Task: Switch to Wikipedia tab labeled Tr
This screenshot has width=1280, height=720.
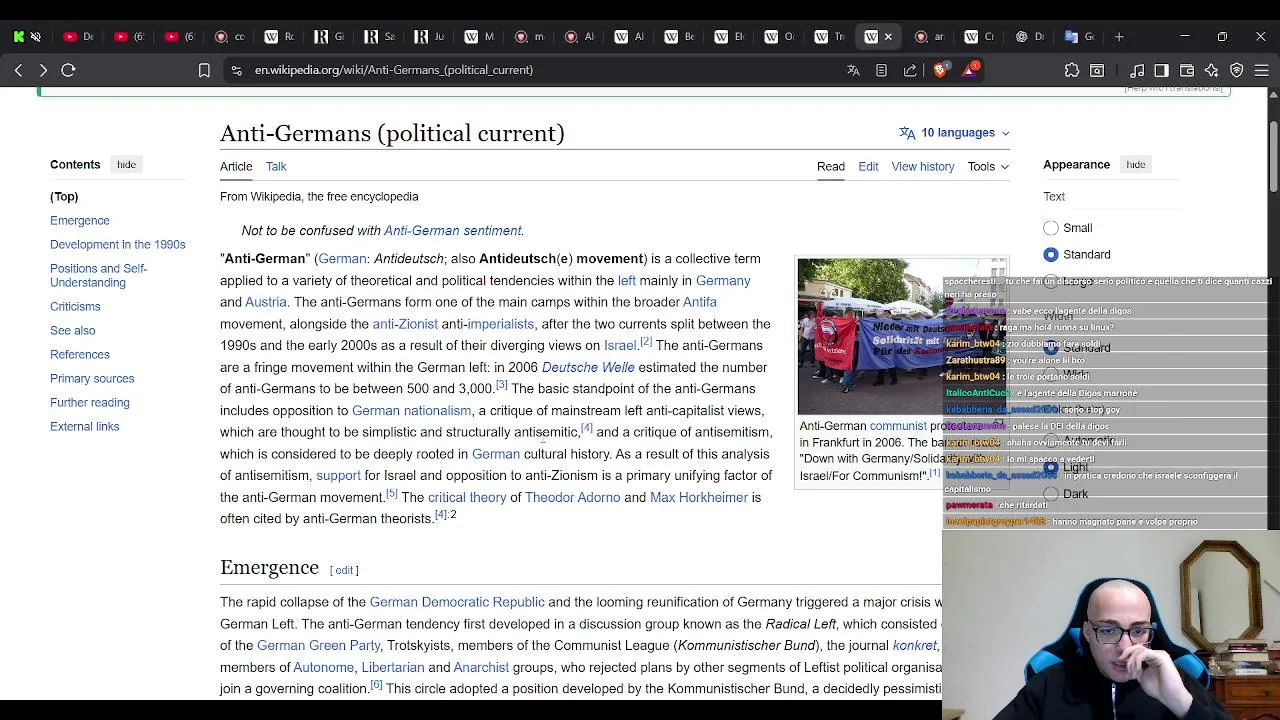Action: tap(829, 37)
